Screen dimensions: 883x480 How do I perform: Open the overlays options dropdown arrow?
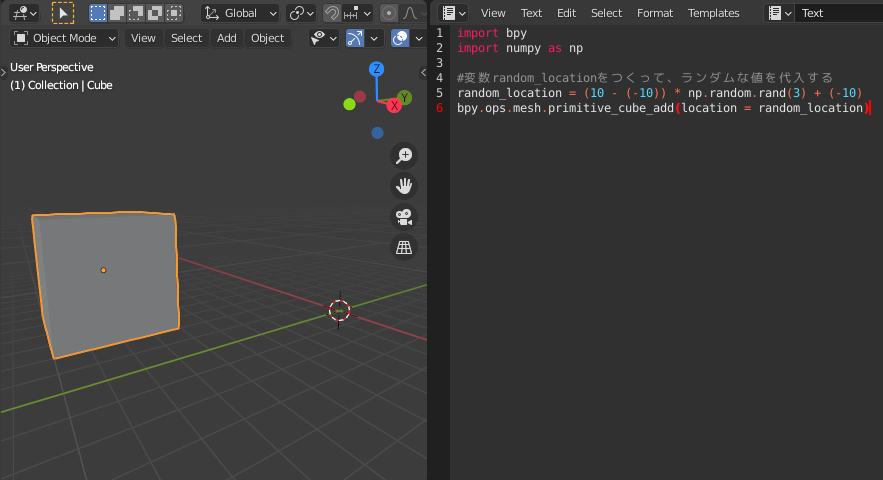click(419, 38)
